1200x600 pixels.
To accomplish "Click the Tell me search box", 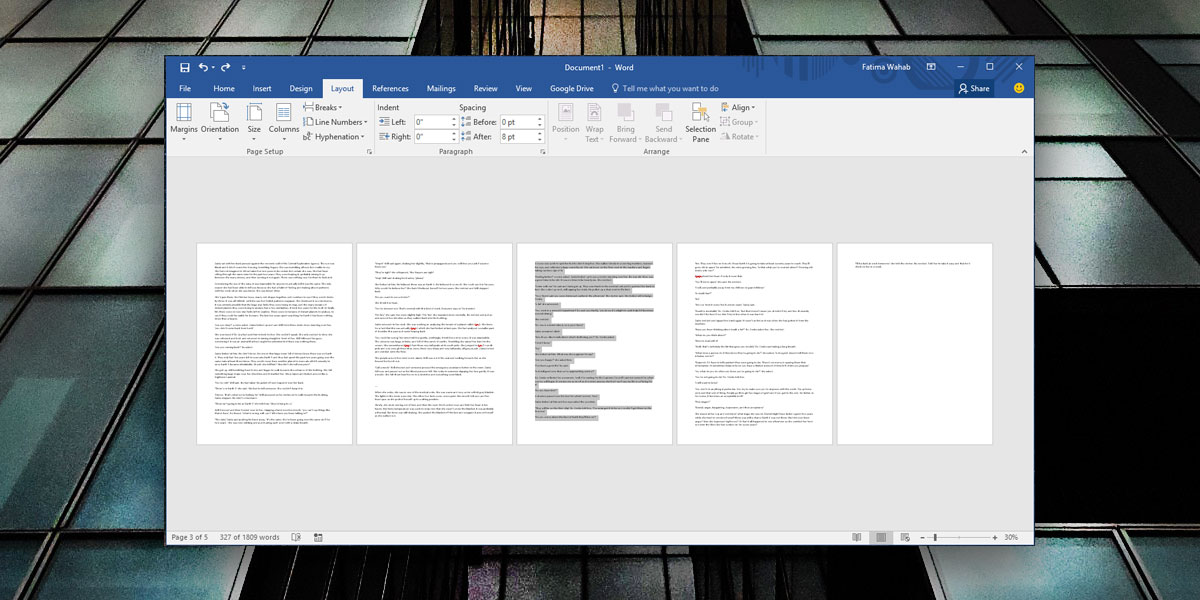I will [x=669, y=88].
